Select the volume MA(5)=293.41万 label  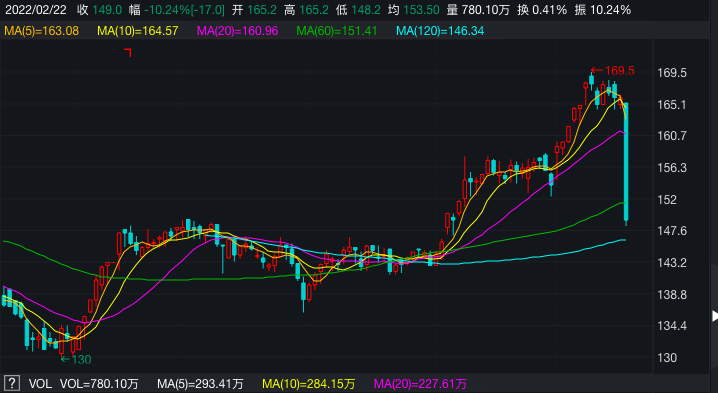[x=200, y=383]
